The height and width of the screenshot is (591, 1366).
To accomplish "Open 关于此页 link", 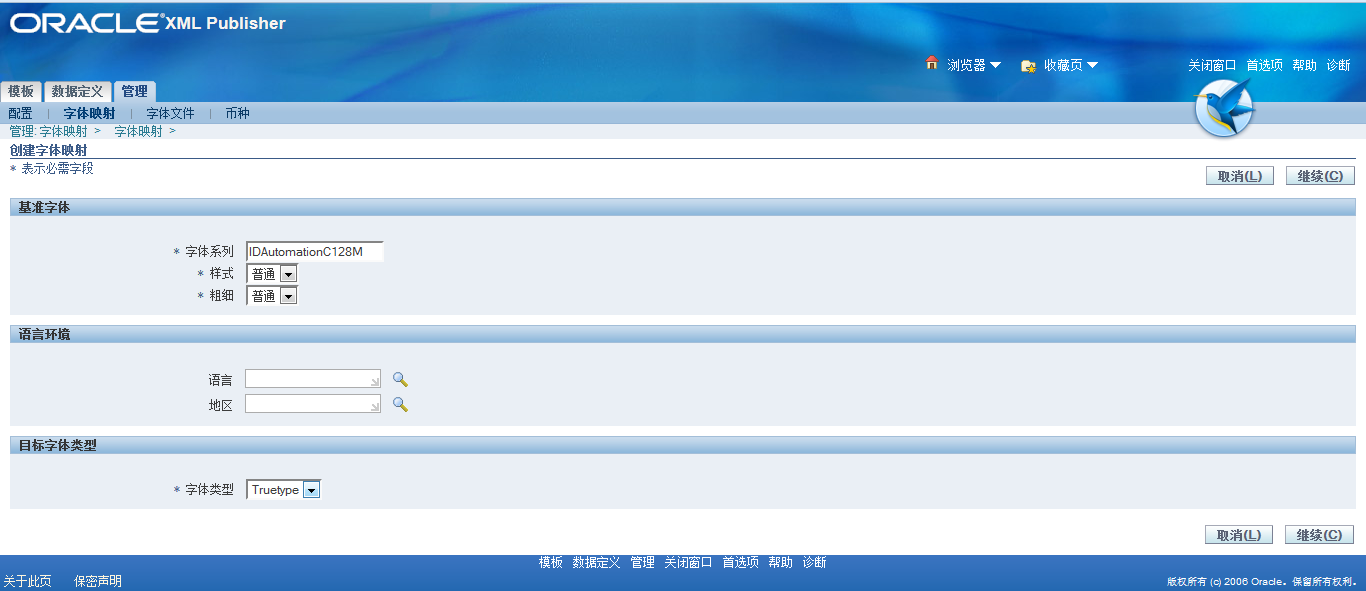I will 27,581.
